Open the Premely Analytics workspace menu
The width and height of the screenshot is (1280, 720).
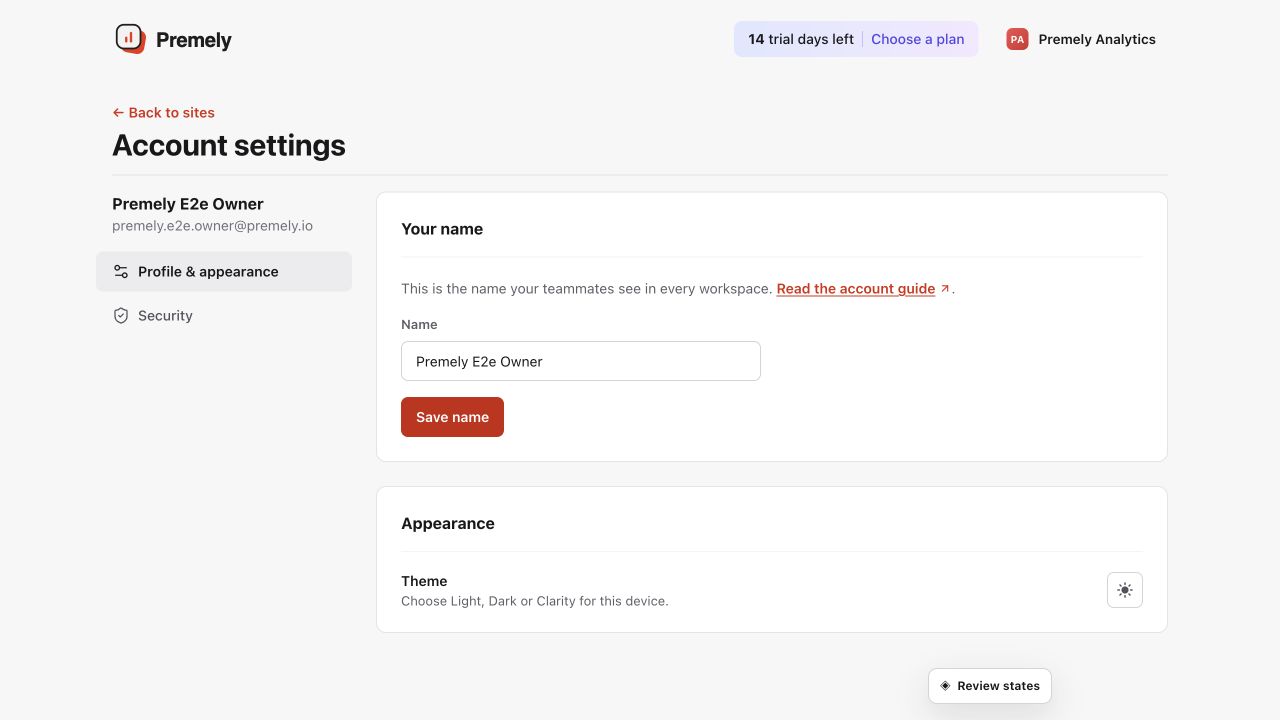(x=1081, y=39)
